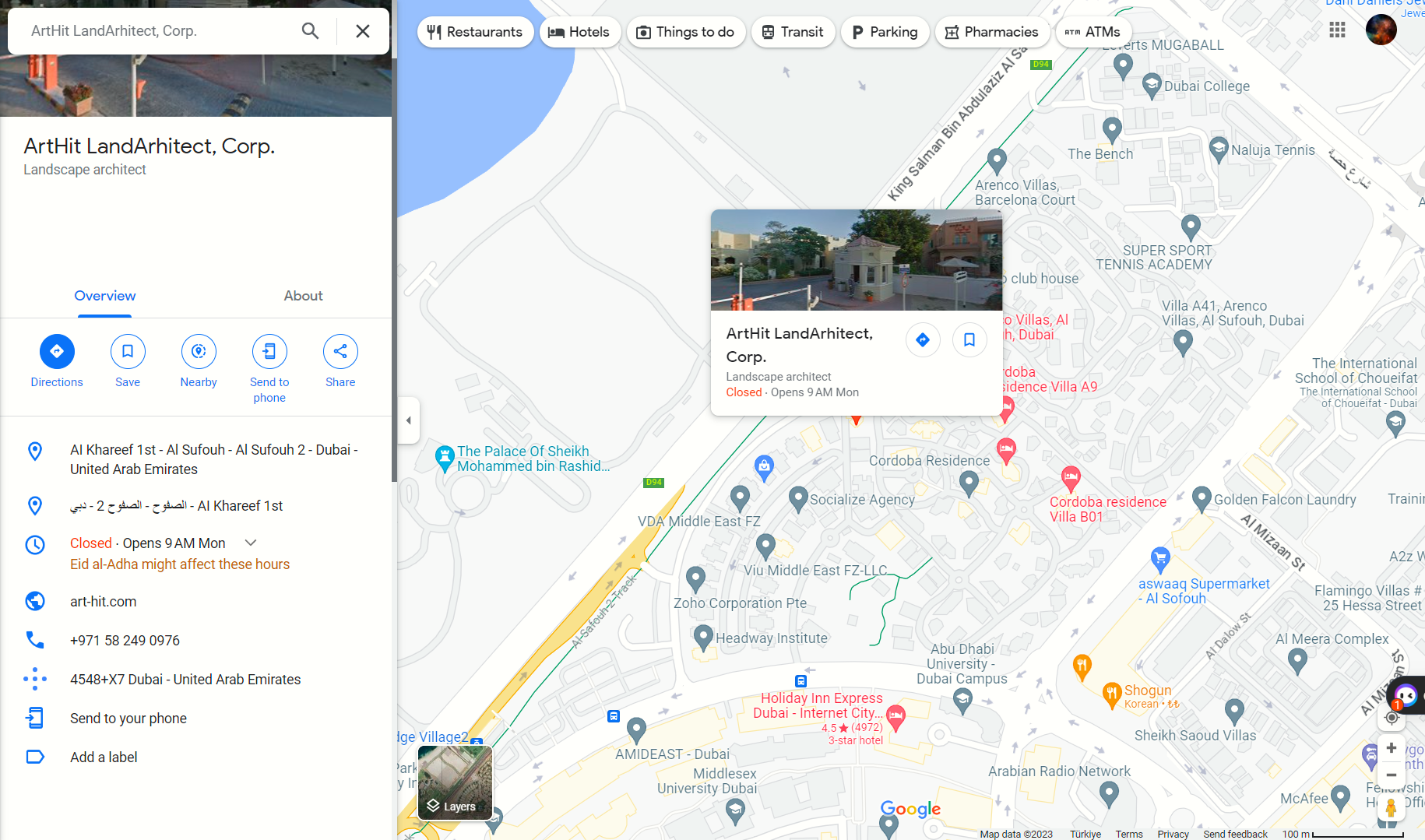
Task: Click the Holiday Inn Express hotel pin
Action: click(x=896, y=717)
